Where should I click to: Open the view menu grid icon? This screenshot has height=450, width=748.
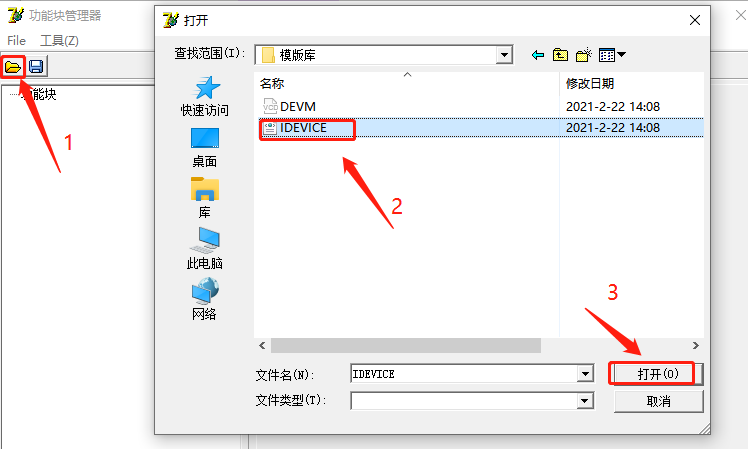(612, 55)
